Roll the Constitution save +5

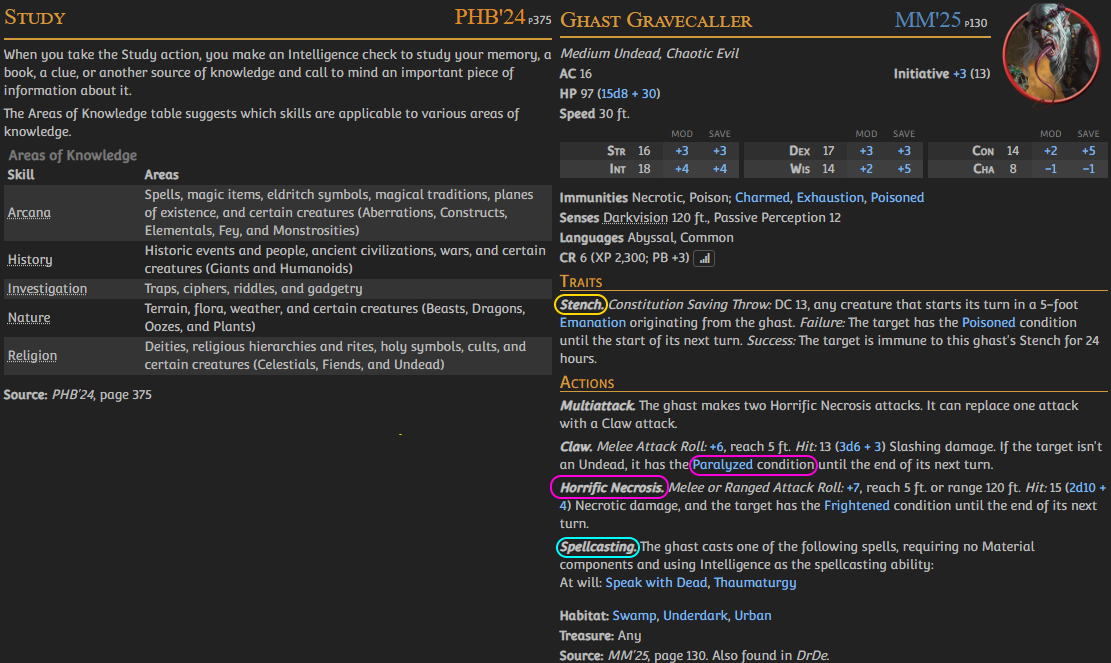(x=1088, y=151)
